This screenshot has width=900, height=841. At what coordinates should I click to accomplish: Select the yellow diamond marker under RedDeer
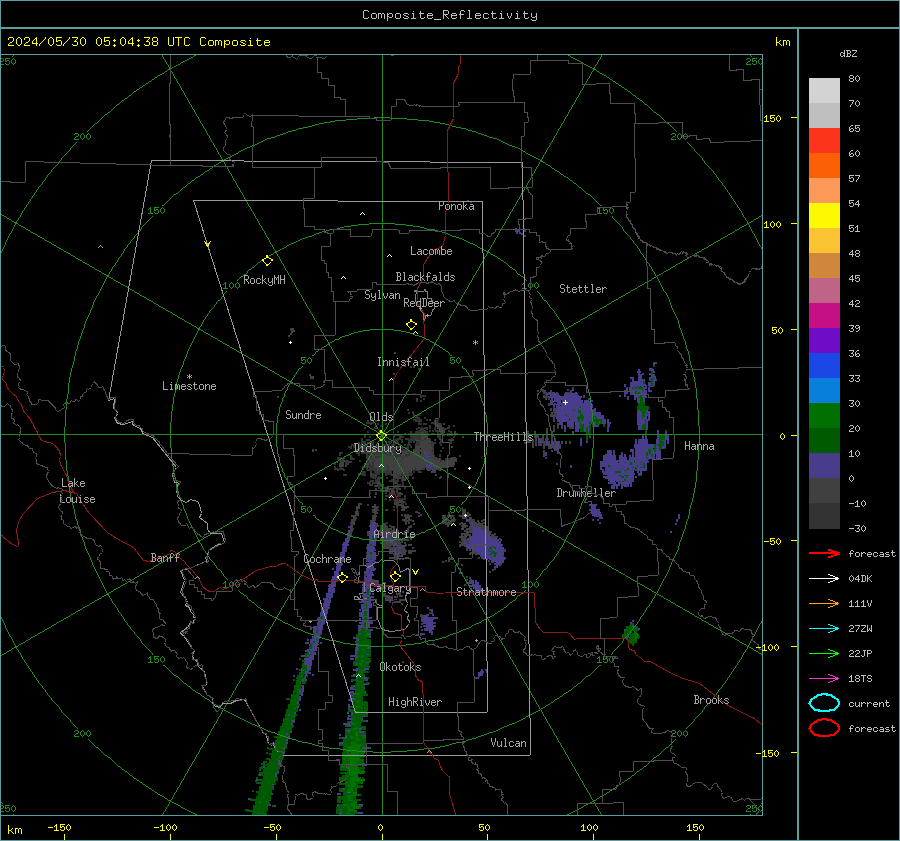(411, 325)
